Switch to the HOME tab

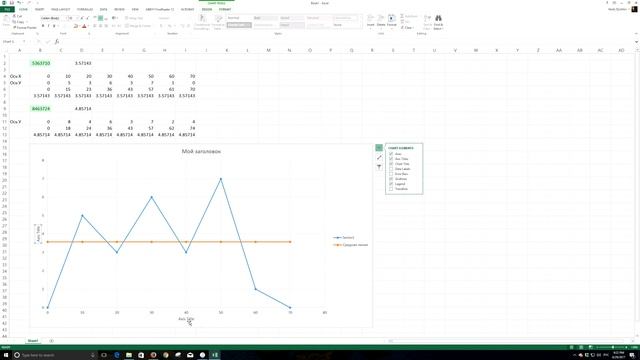[x=23, y=9]
